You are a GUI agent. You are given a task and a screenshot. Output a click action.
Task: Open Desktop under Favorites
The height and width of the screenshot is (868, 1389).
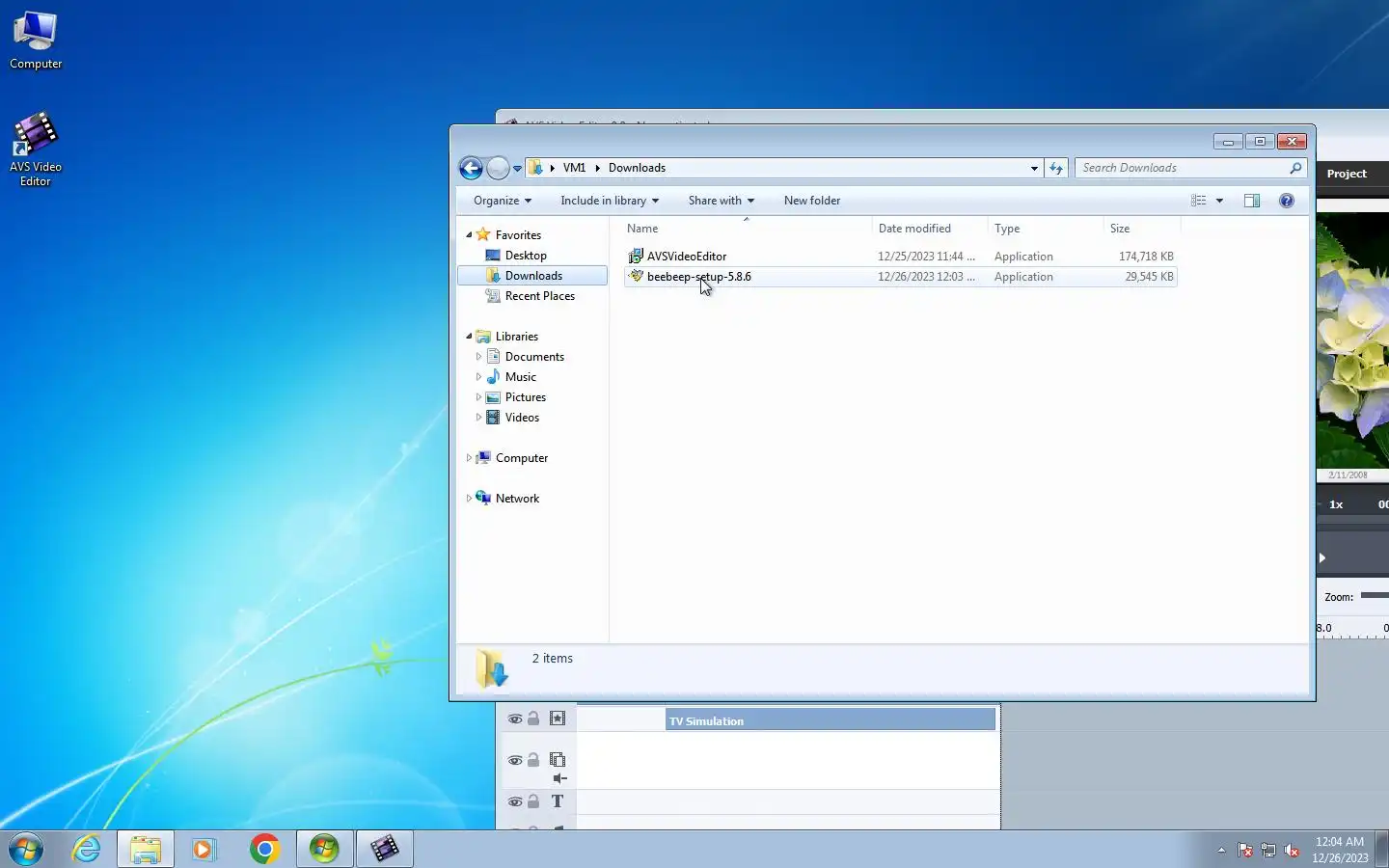pyautogui.click(x=526, y=256)
